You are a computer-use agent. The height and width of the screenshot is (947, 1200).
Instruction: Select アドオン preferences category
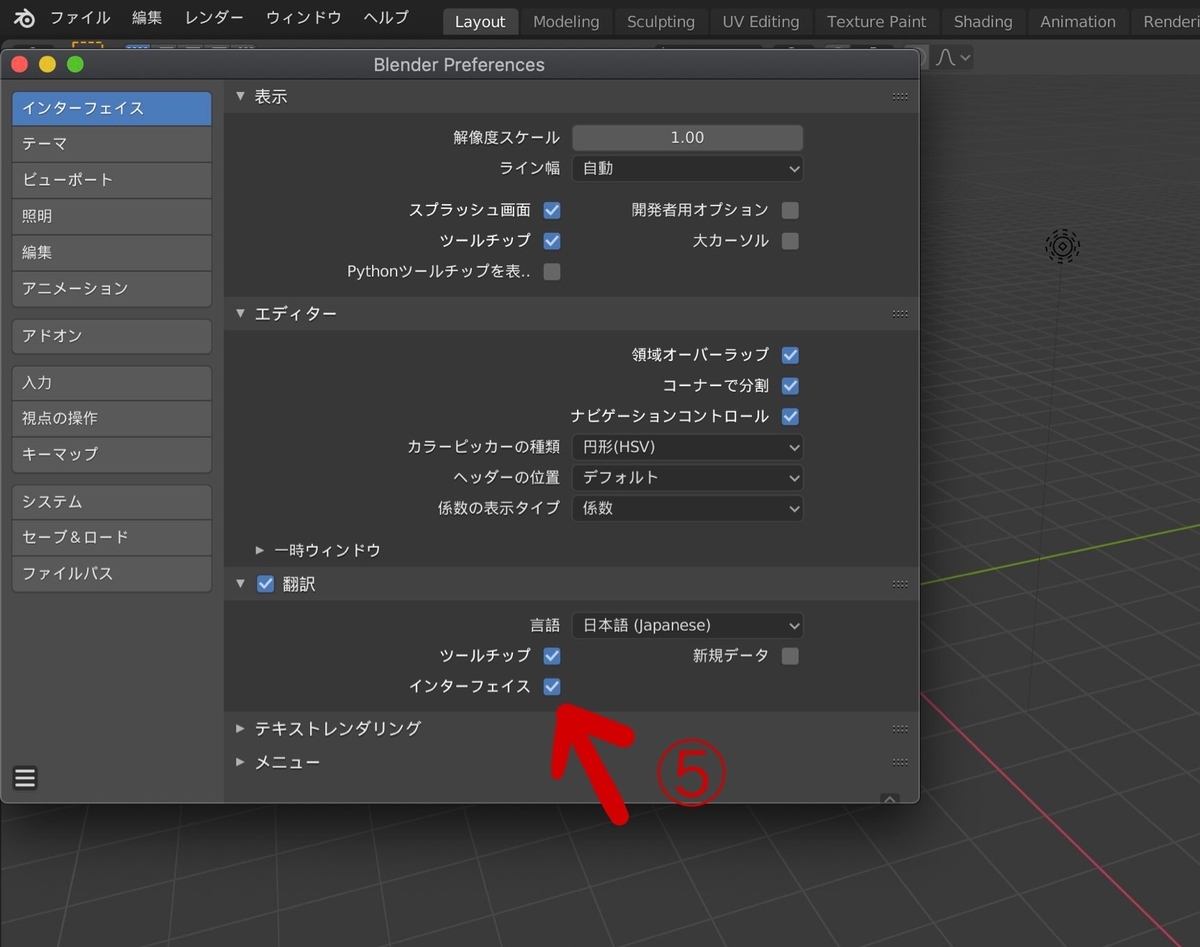pos(112,336)
